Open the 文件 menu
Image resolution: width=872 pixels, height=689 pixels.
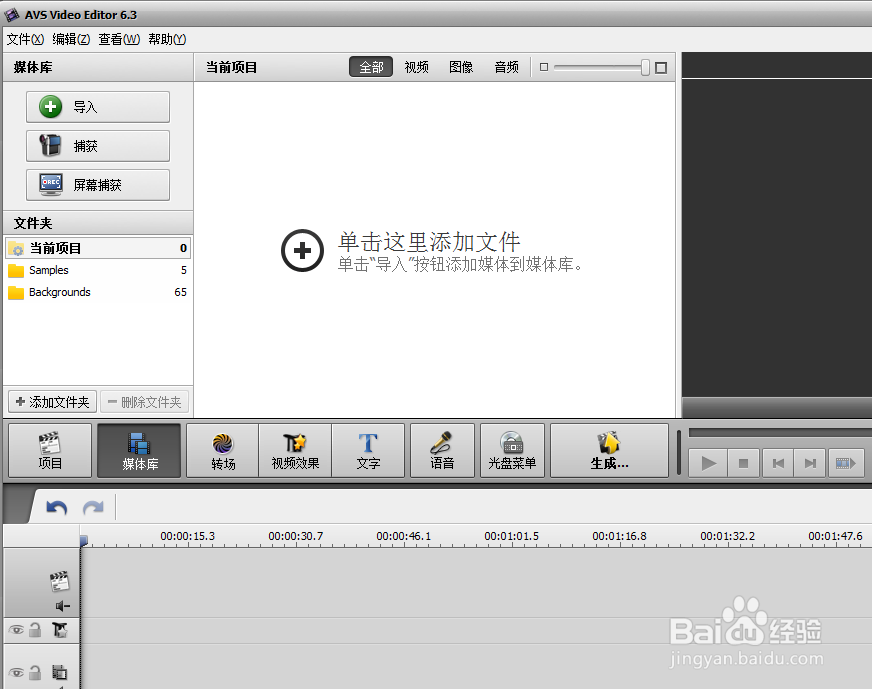tap(25, 39)
